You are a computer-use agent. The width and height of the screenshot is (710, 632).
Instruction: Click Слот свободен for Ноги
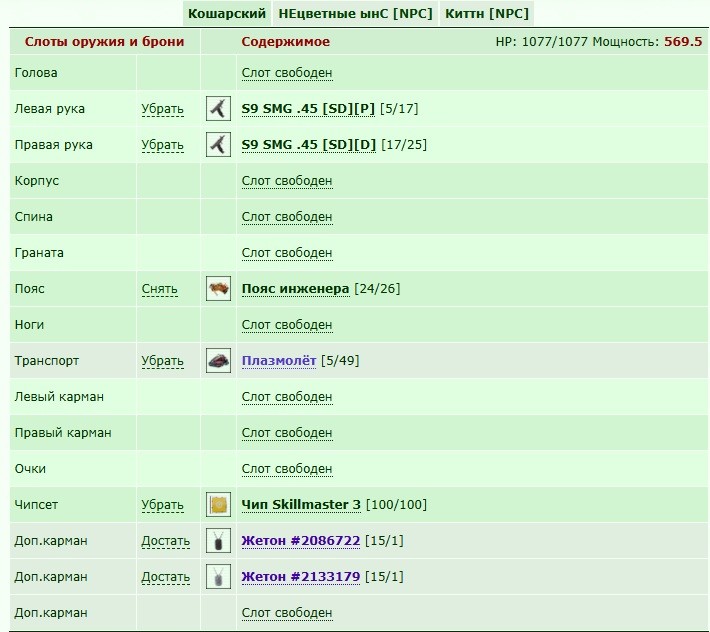(287, 325)
